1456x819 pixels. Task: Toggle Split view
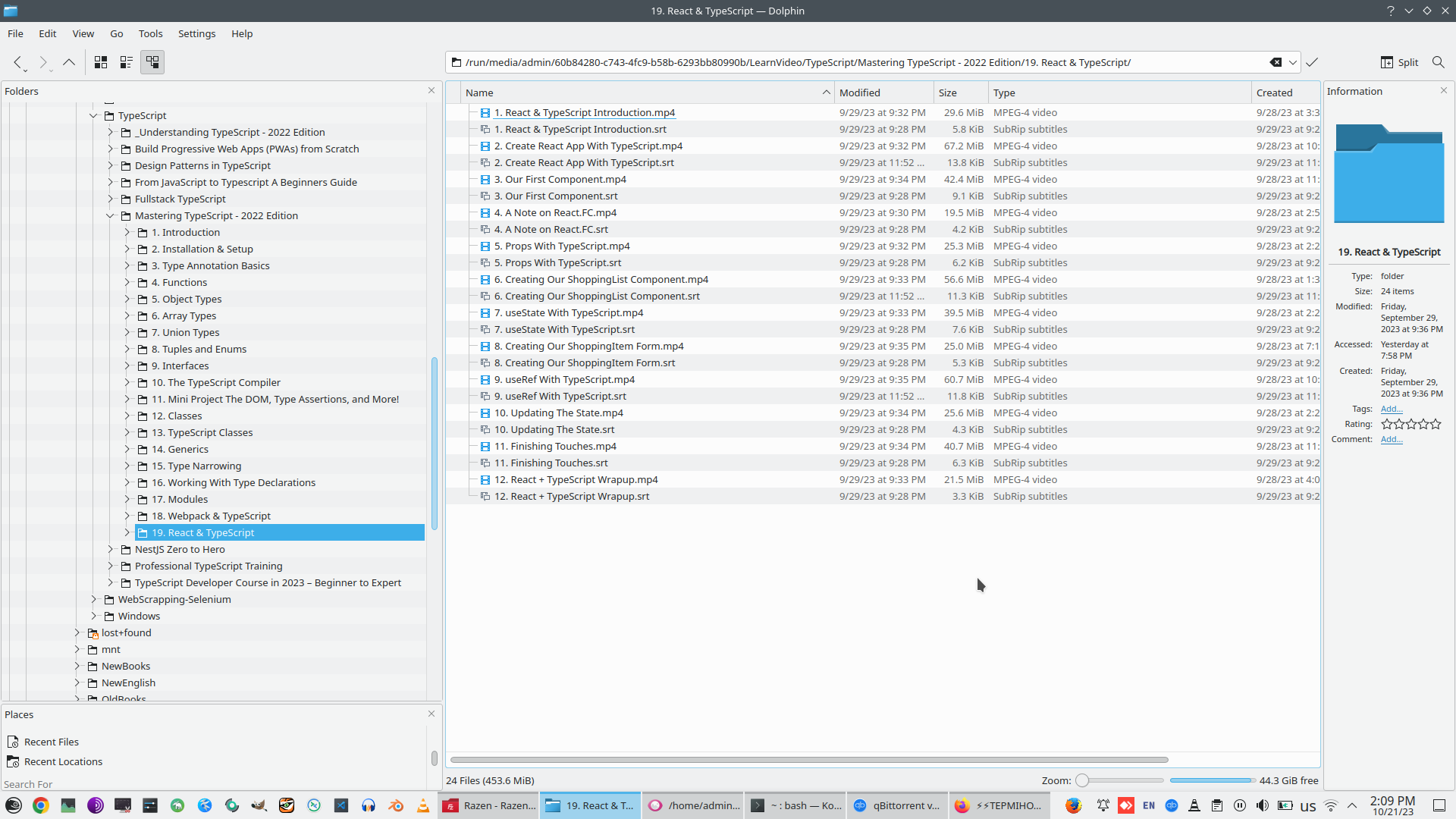point(1399,62)
